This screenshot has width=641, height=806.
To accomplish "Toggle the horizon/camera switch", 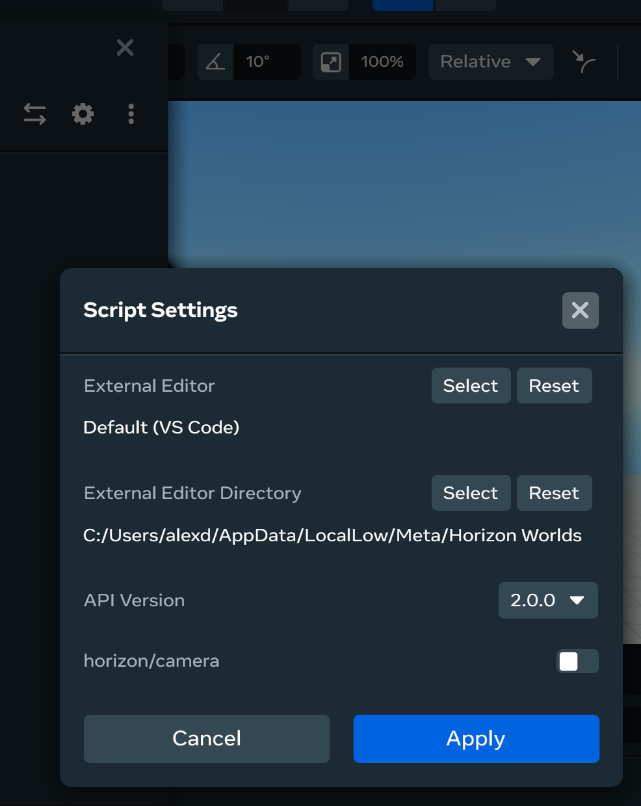I will 578,661.
